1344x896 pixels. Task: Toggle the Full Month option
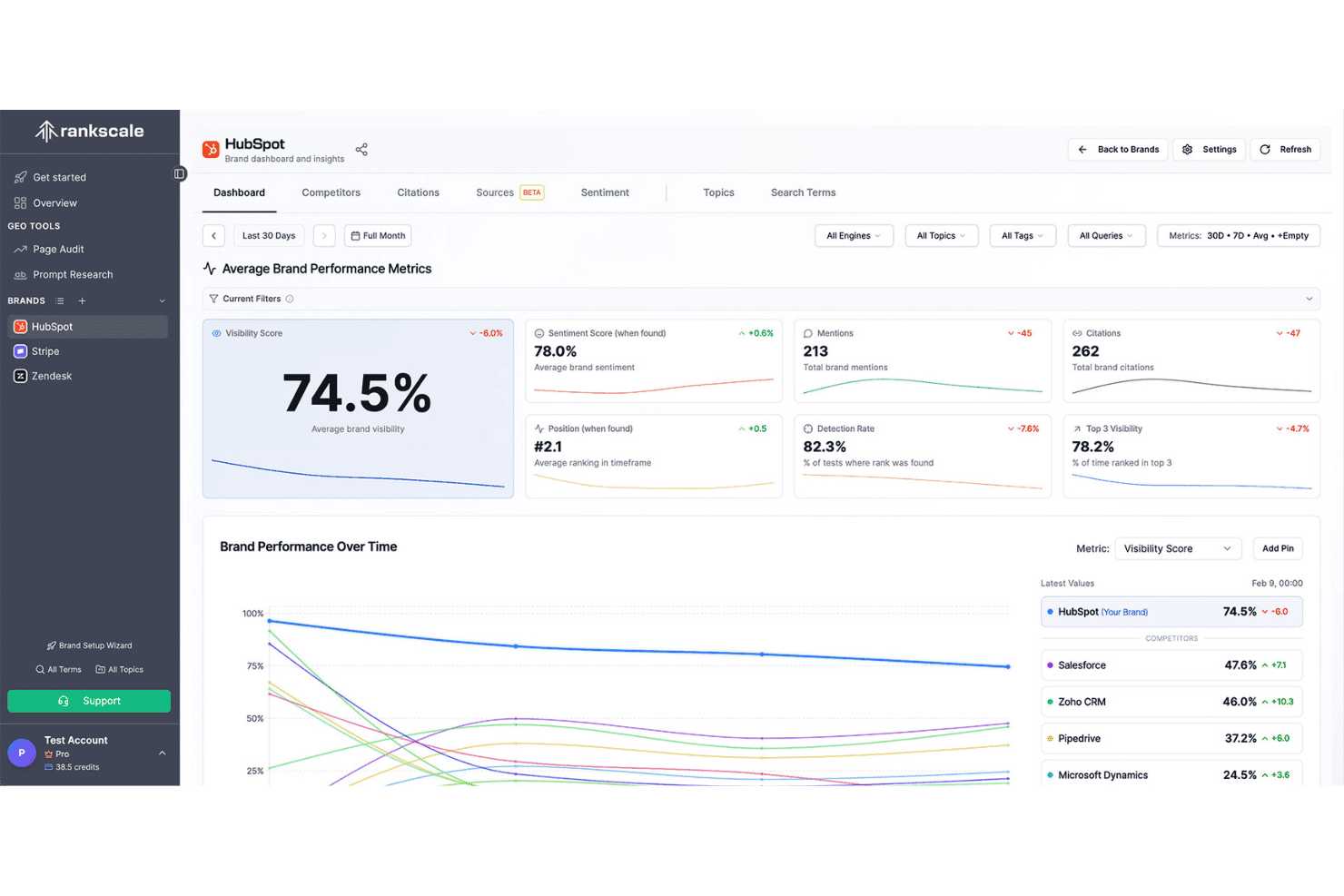378,236
